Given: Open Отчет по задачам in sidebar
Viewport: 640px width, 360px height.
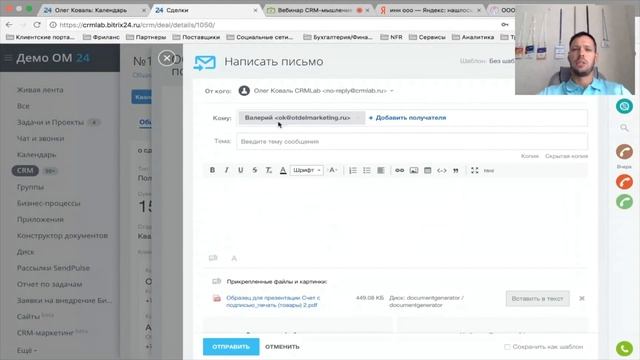Looking at the screenshot, I should (x=49, y=284).
